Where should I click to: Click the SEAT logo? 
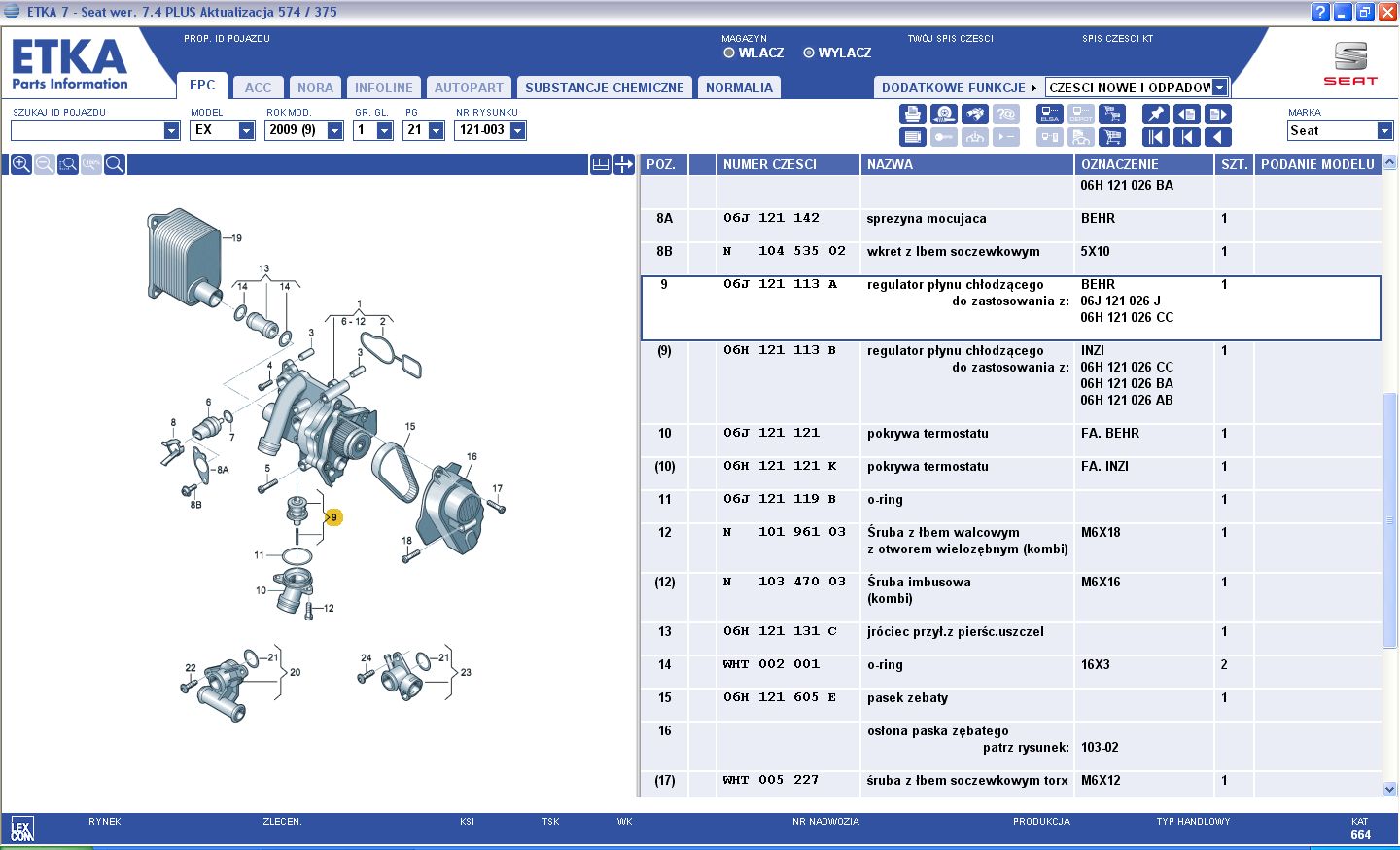[x=1350, y=63]
